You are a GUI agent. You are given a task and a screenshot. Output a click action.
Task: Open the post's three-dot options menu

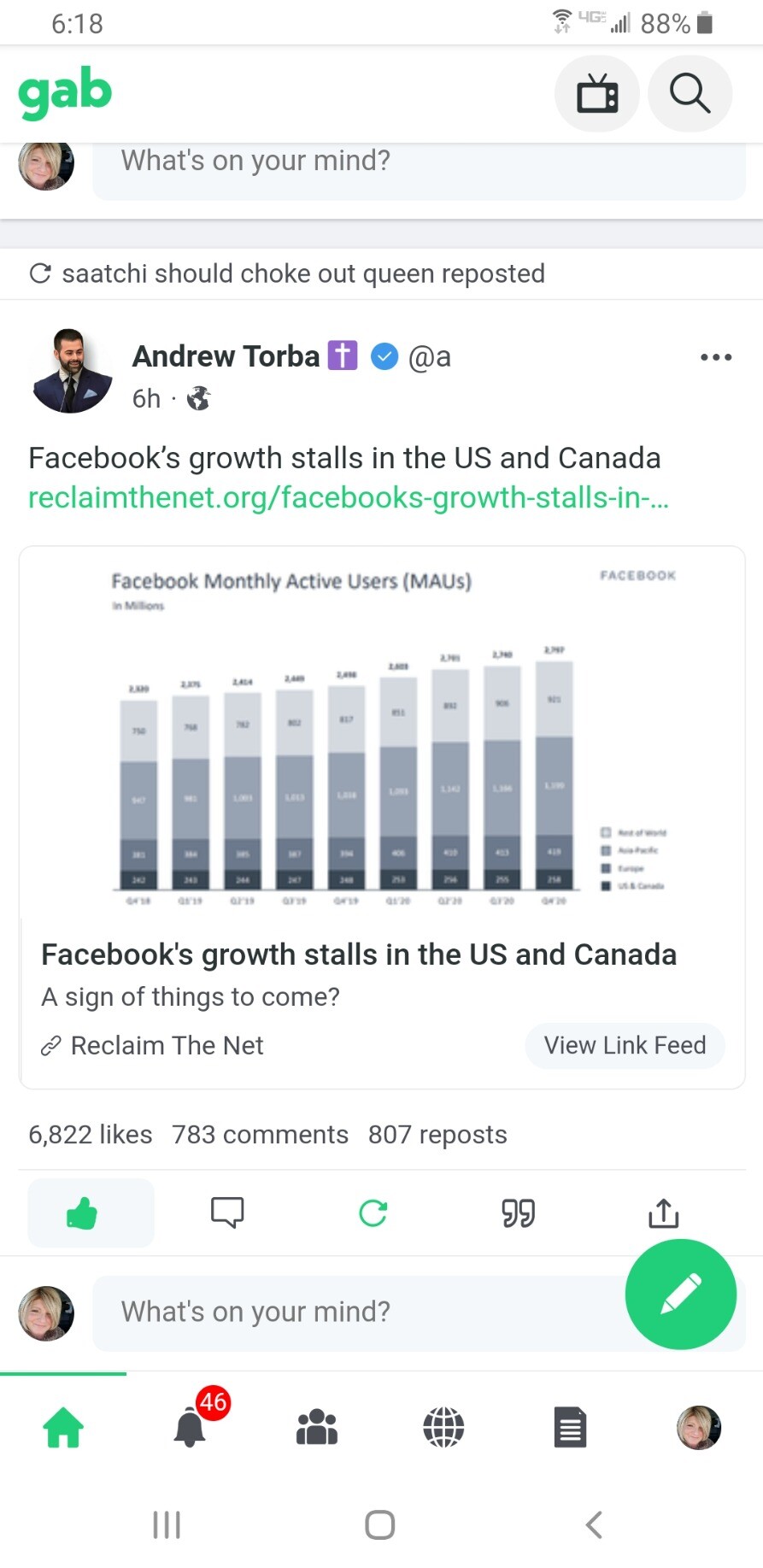715,357
